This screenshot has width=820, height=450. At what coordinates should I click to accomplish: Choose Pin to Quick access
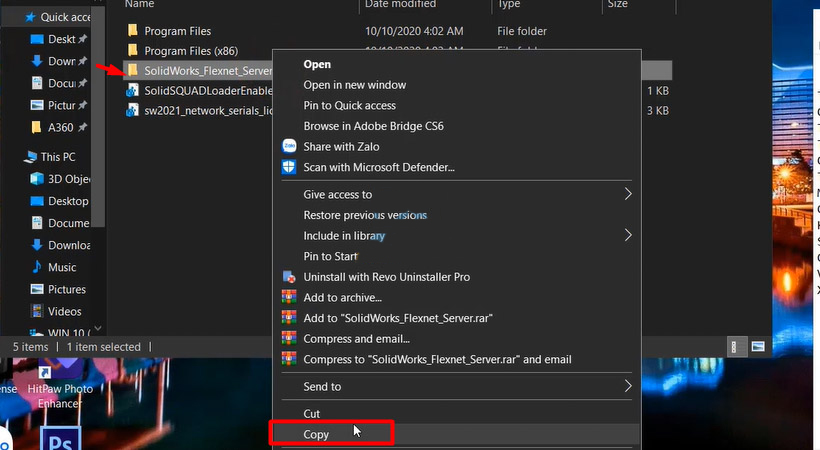(349, 106)
